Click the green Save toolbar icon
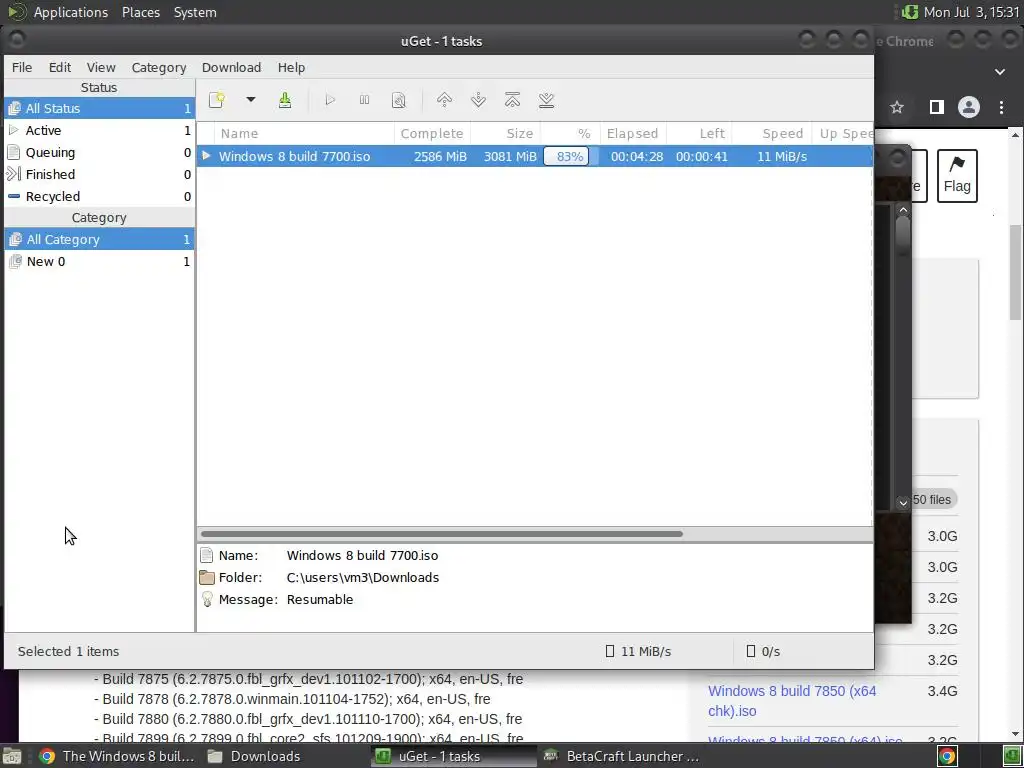Screen dimensions: 1024x768 285,100
